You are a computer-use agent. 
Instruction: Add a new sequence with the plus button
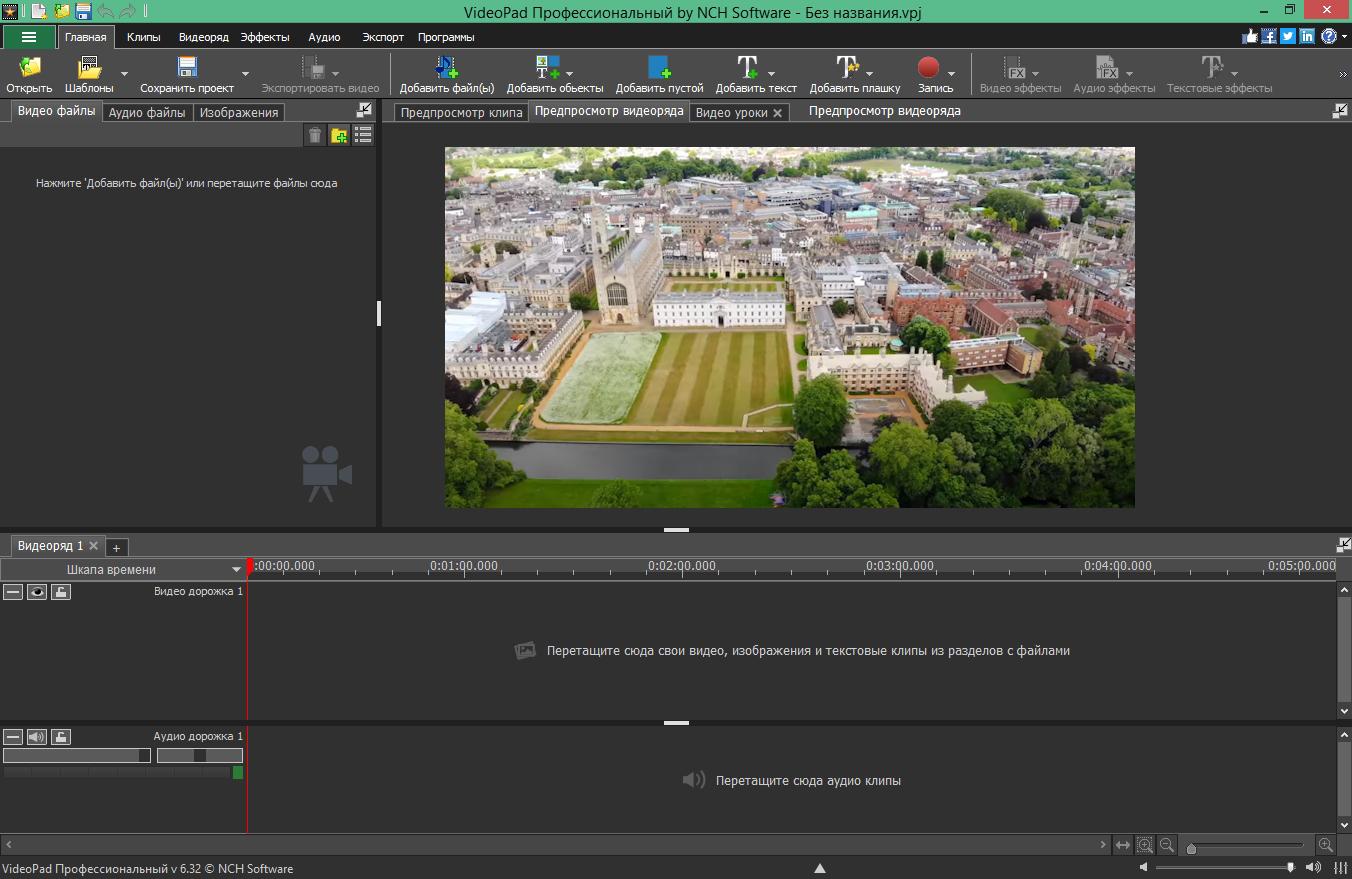pyautogui.click(x=116, y=547)
